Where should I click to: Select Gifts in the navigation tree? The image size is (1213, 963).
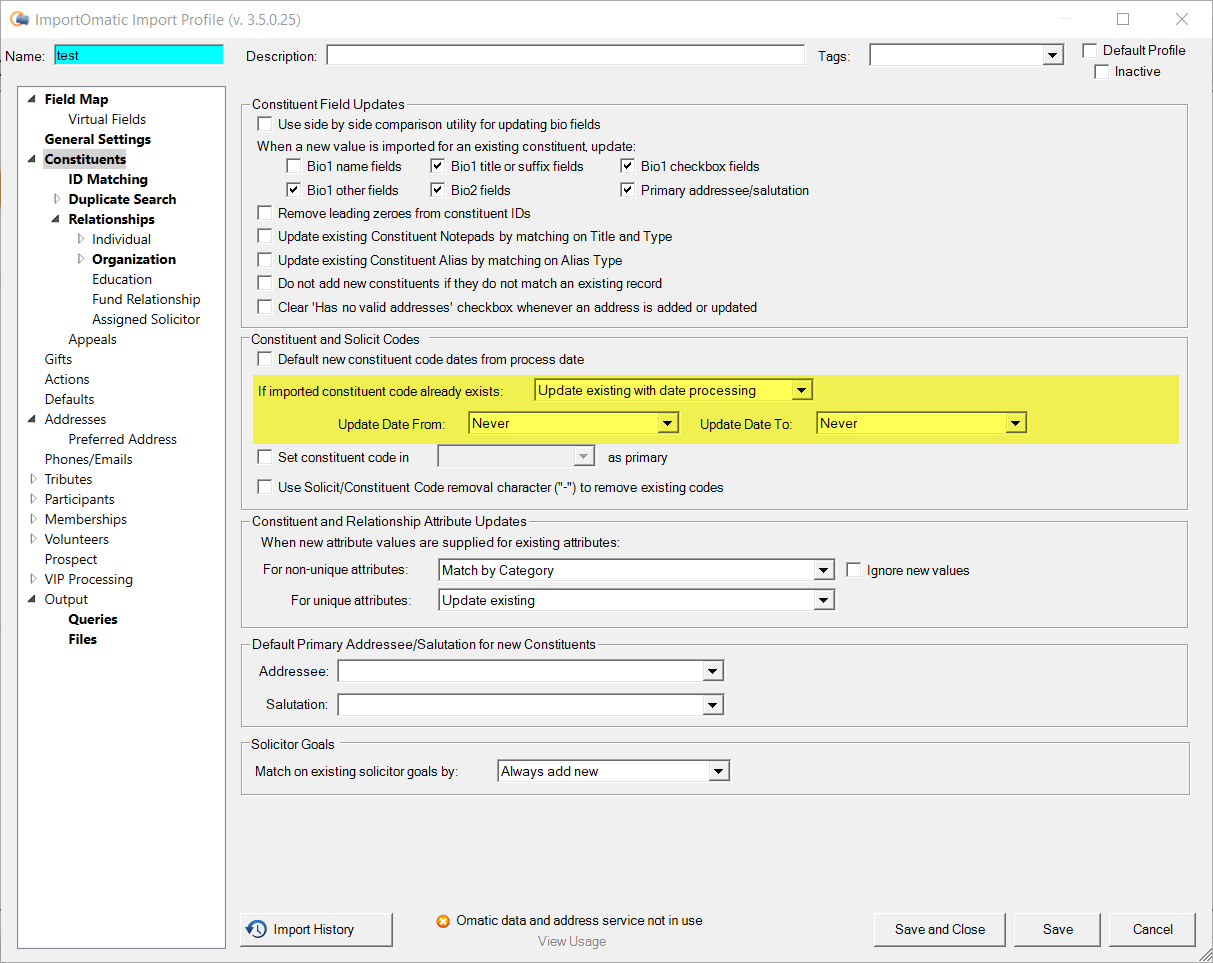(58, 359)
